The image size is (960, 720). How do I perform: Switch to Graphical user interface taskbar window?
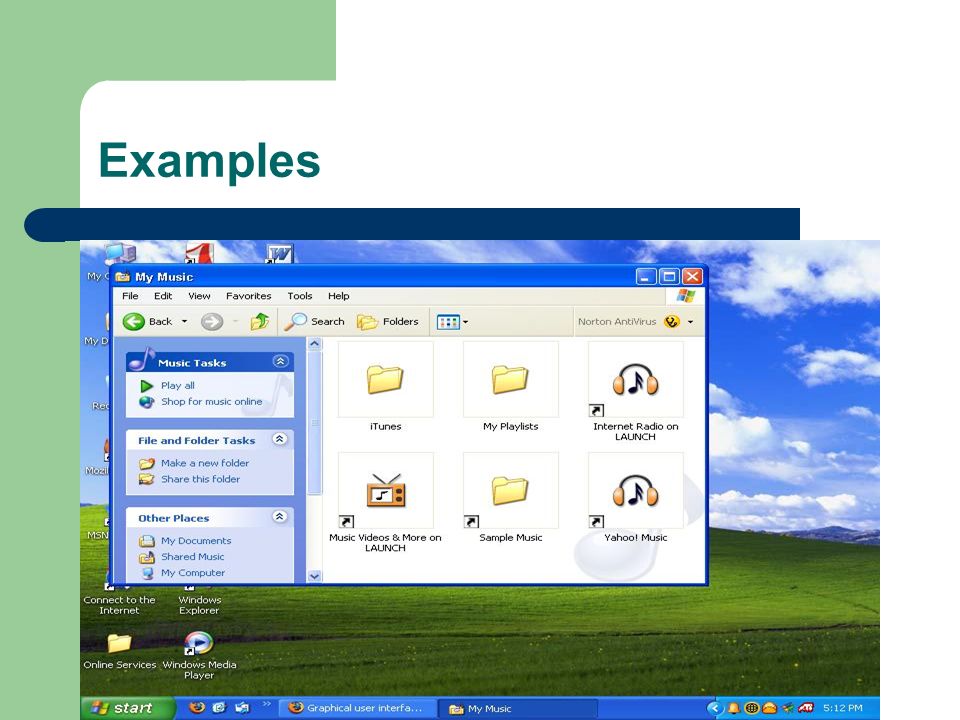[358, 708]
